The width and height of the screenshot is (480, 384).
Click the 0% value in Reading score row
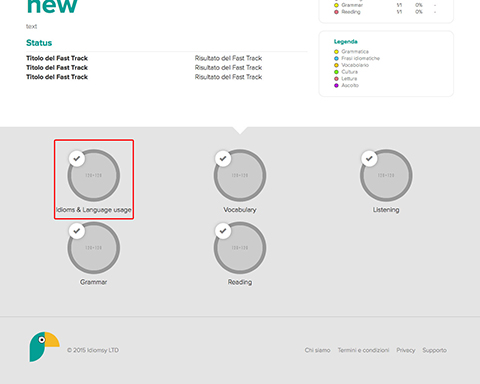click(x=419, y=12)
